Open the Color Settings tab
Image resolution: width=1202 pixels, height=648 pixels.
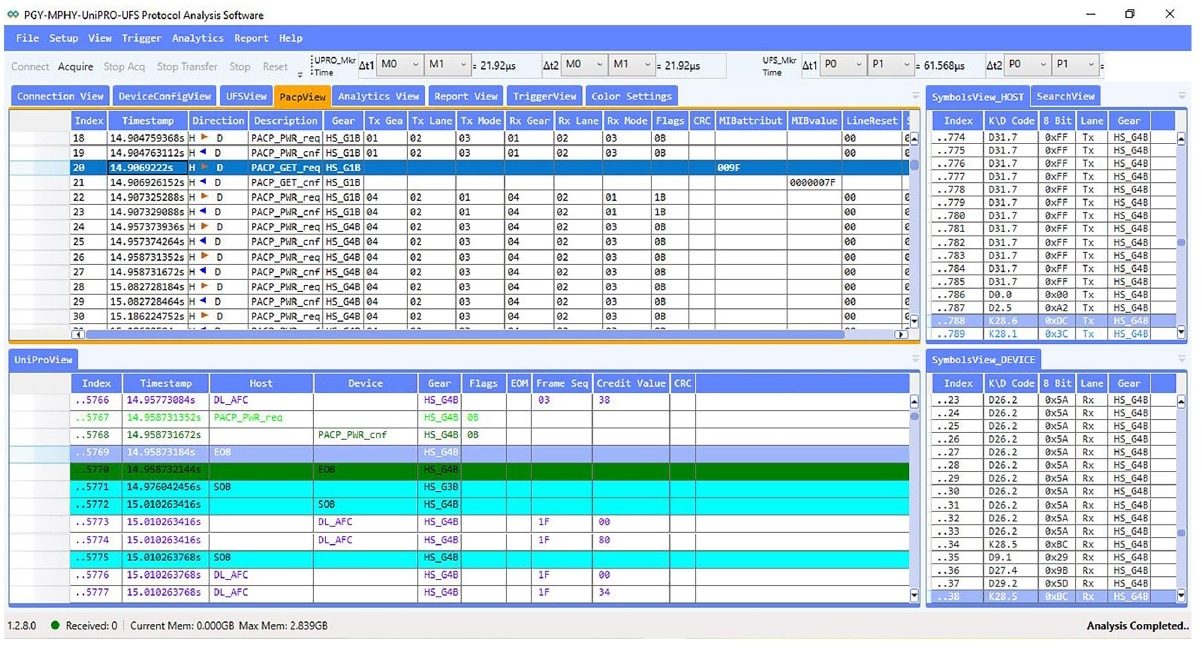[x=631, y=96]
